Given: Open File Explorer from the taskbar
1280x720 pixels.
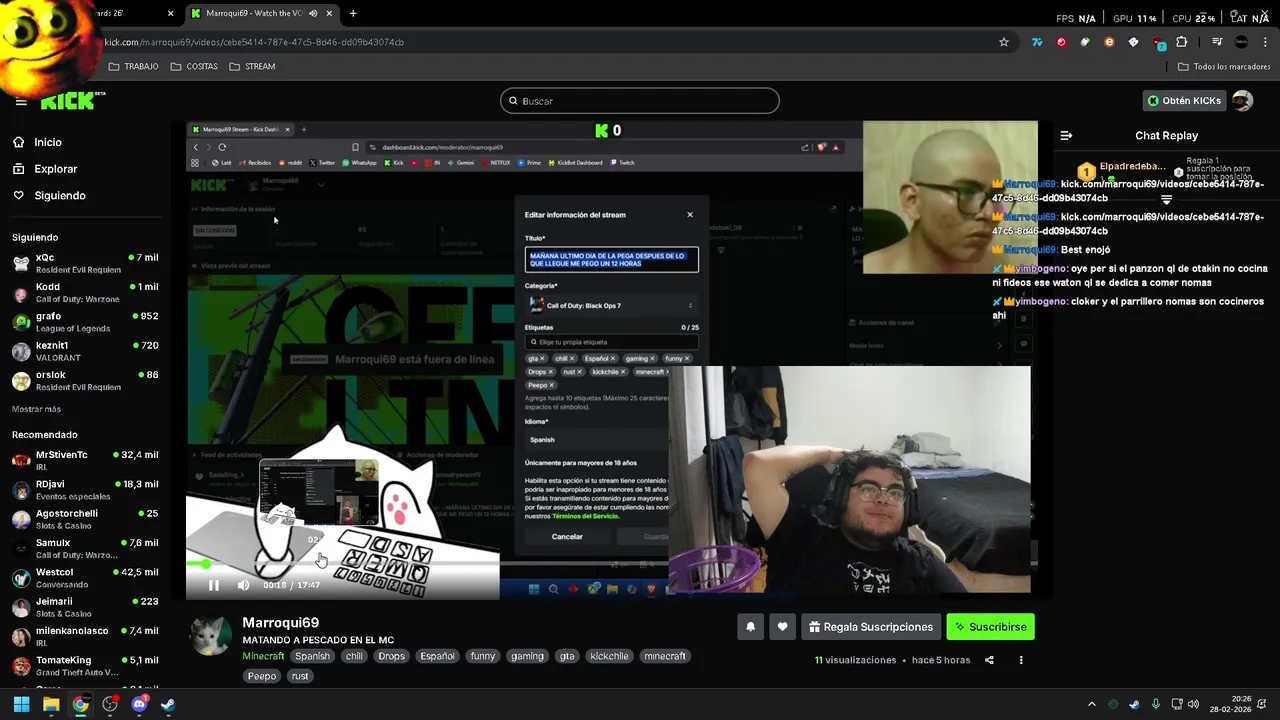Looking at the screenshot, I should (51, 704).
